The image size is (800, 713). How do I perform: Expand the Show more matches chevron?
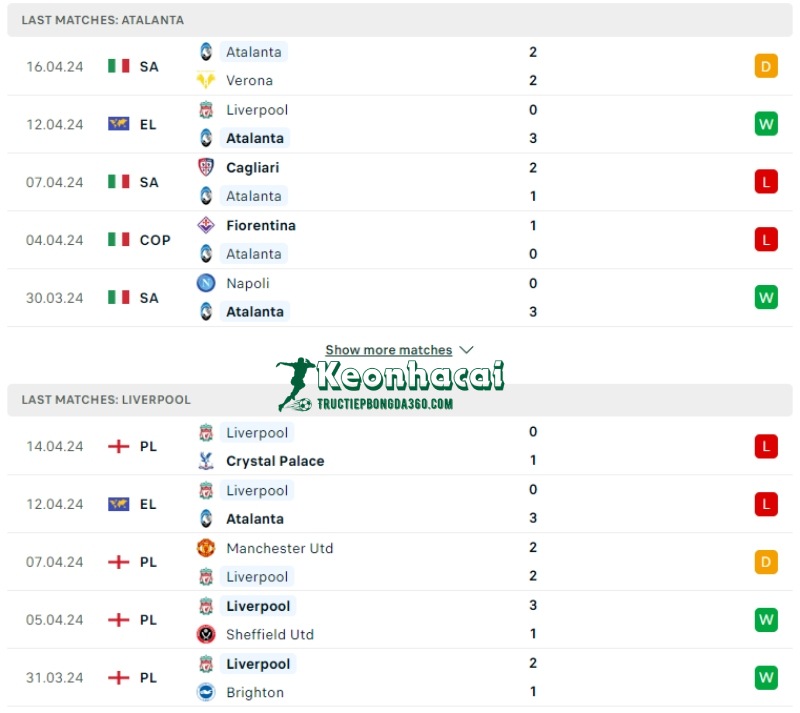tap(466, 350)
